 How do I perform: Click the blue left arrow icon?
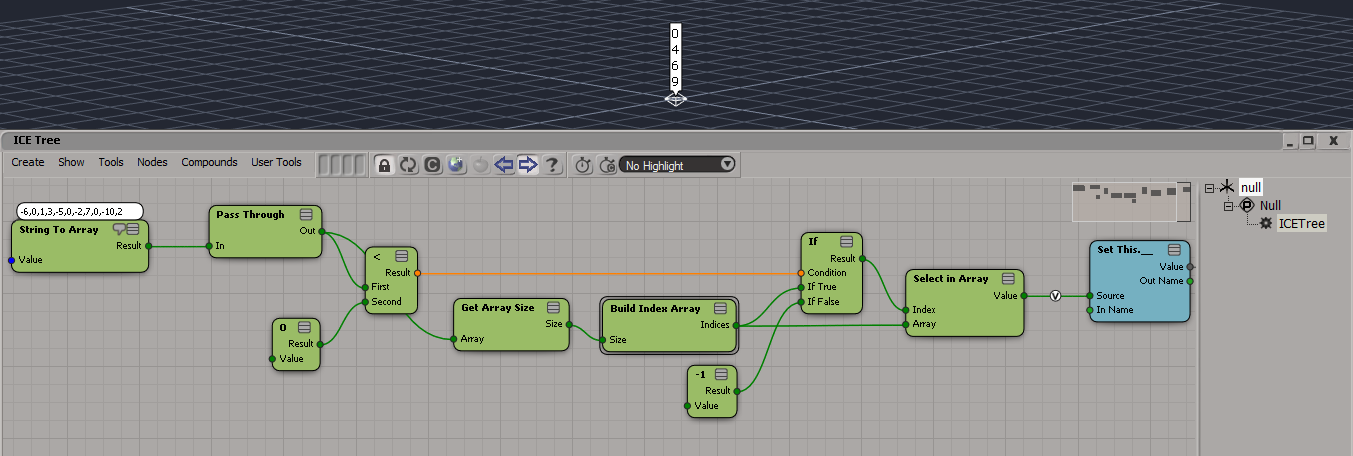(504, 165)
